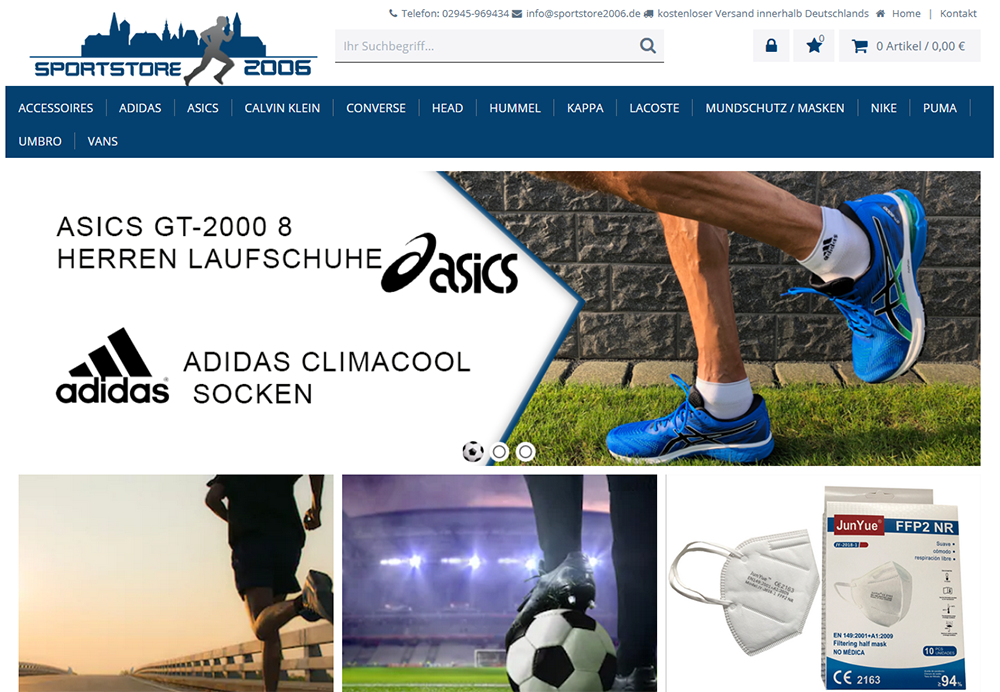Select the soccer ball slide indicator
The height and width of the screenshot is (692, 1000).
[473, 452]
